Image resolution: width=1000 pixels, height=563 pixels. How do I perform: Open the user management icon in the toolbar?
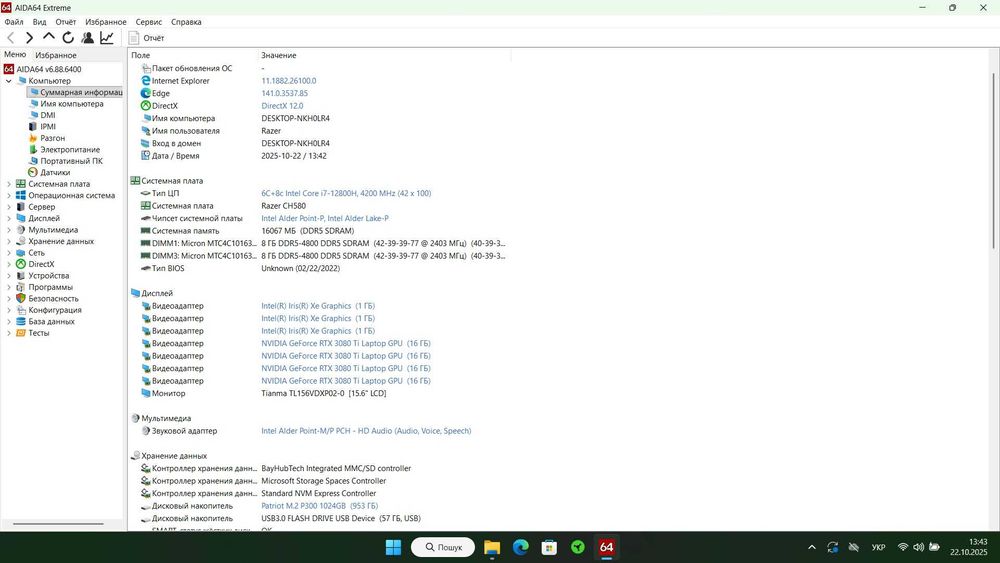tap(87, 38)
